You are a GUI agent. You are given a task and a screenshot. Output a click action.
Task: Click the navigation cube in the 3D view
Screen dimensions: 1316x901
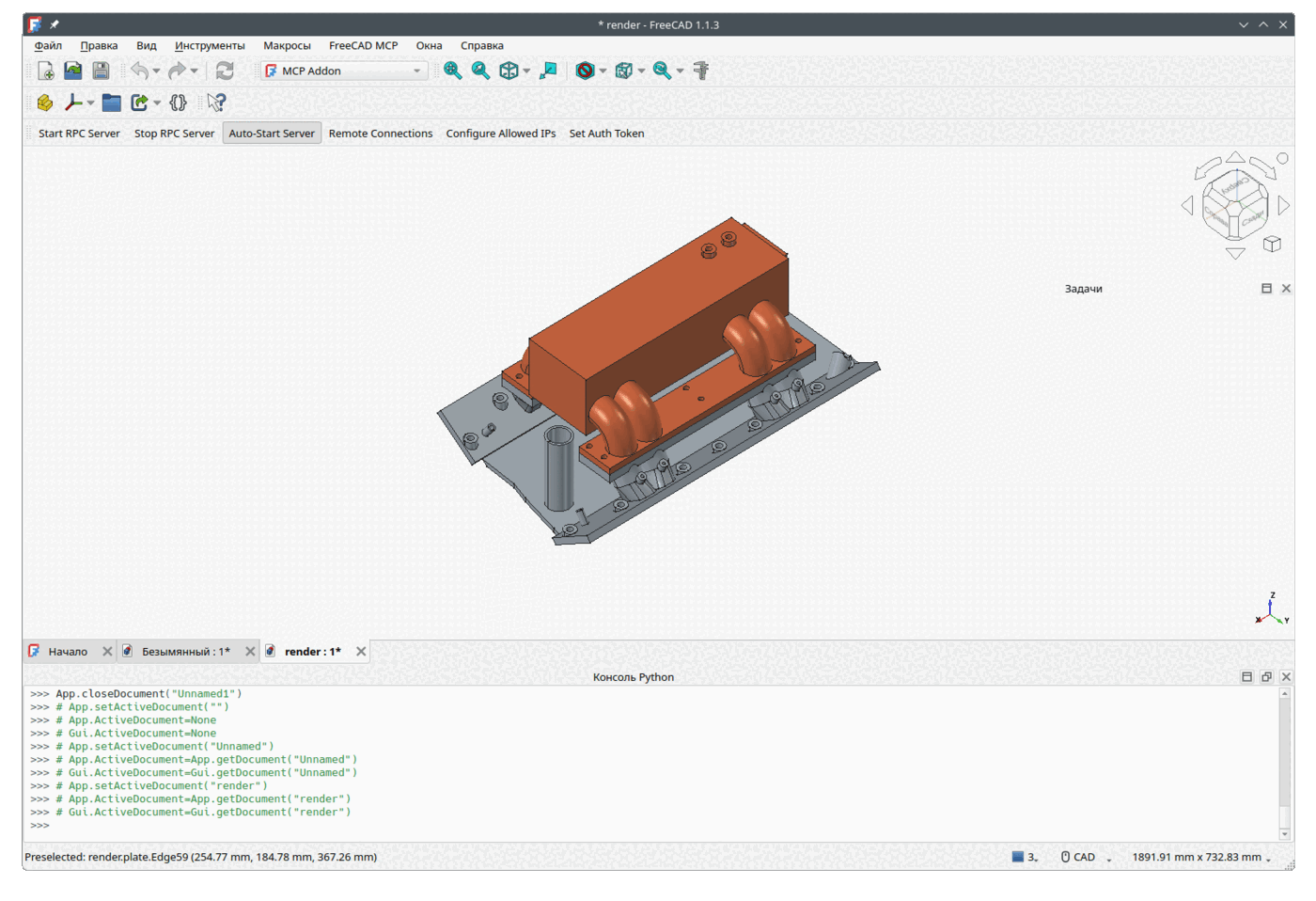[x=1235, y=205]
